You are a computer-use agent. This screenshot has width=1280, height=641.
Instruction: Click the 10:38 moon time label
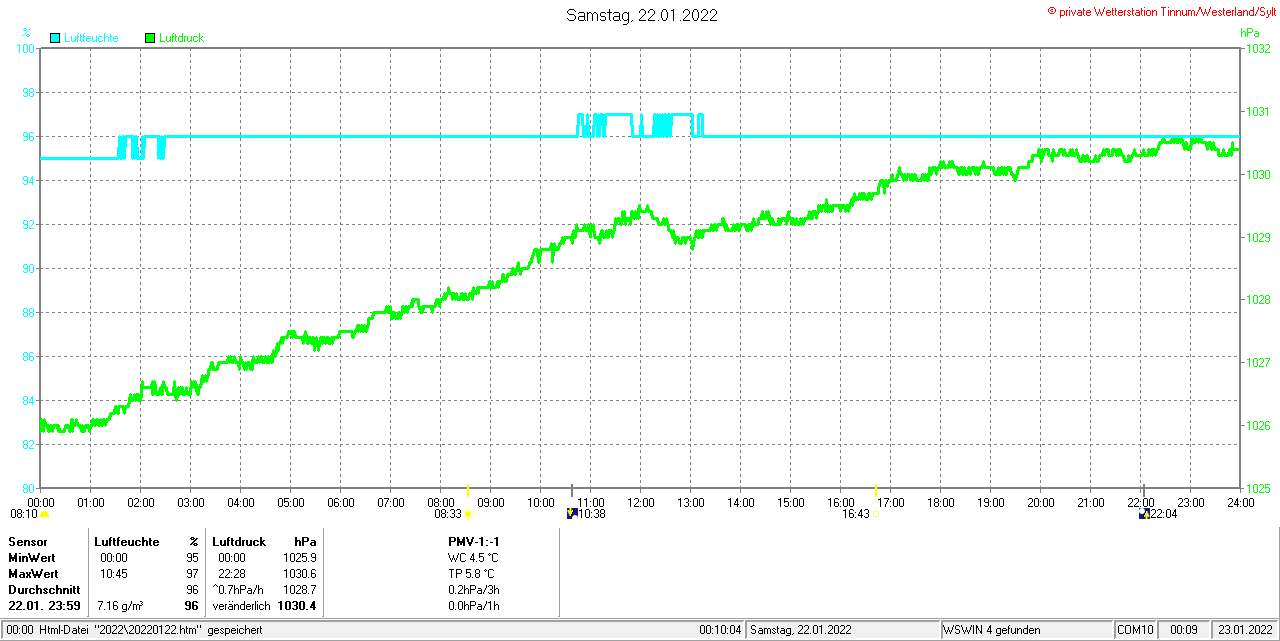click(x=592, y=514)
